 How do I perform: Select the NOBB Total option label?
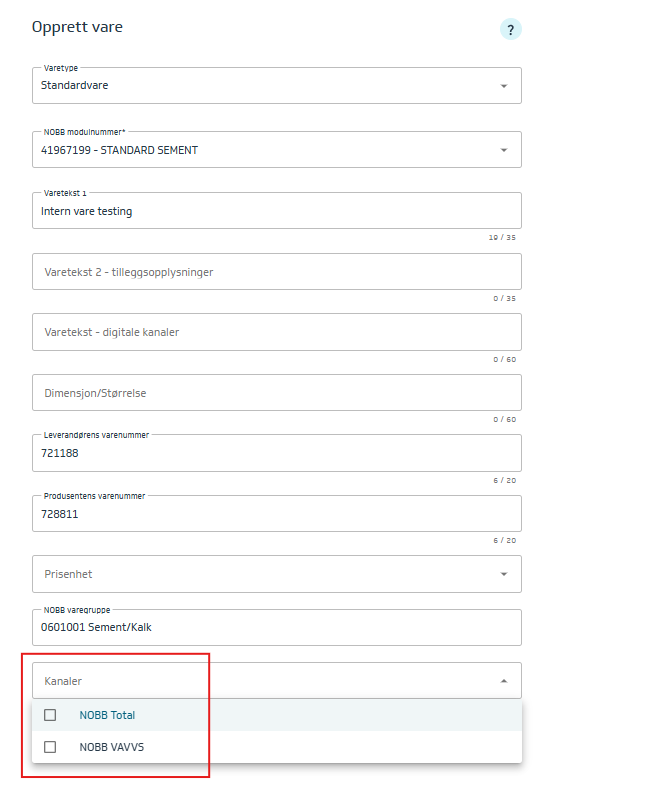pos(107,715)
